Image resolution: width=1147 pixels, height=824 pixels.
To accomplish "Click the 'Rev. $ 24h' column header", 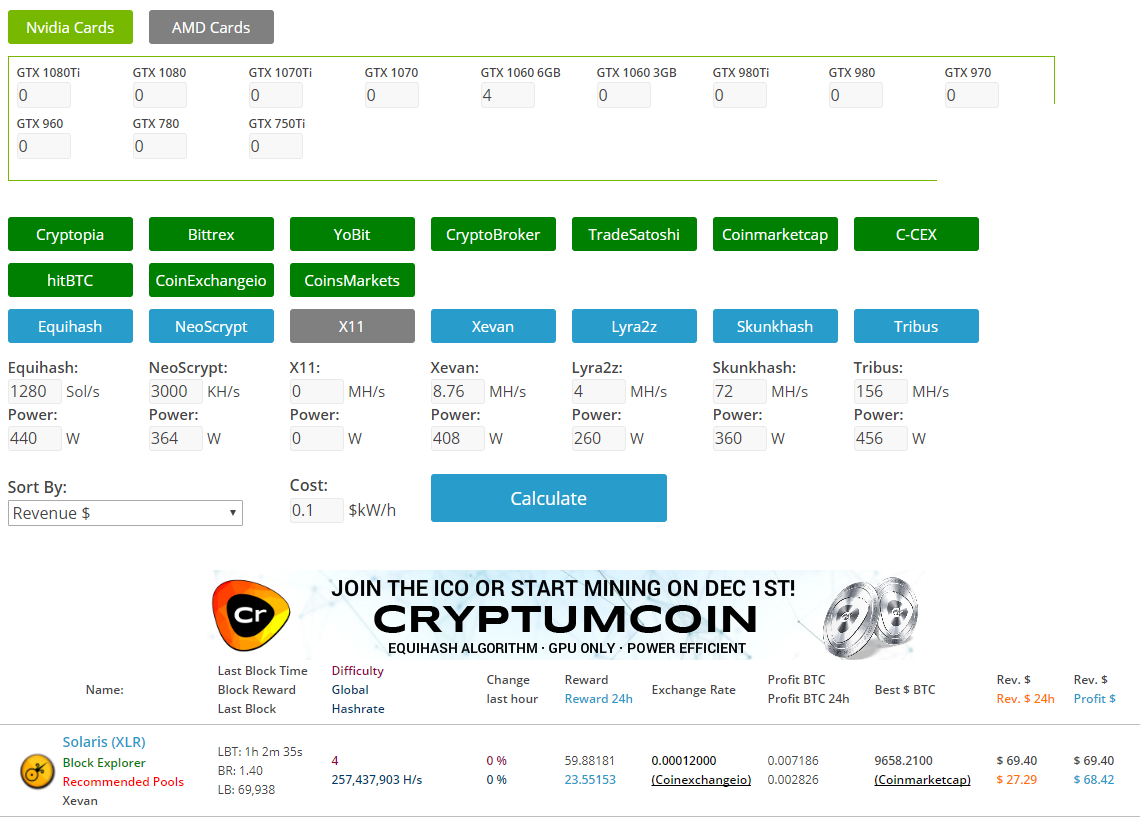I will [x=1026, y=699].
